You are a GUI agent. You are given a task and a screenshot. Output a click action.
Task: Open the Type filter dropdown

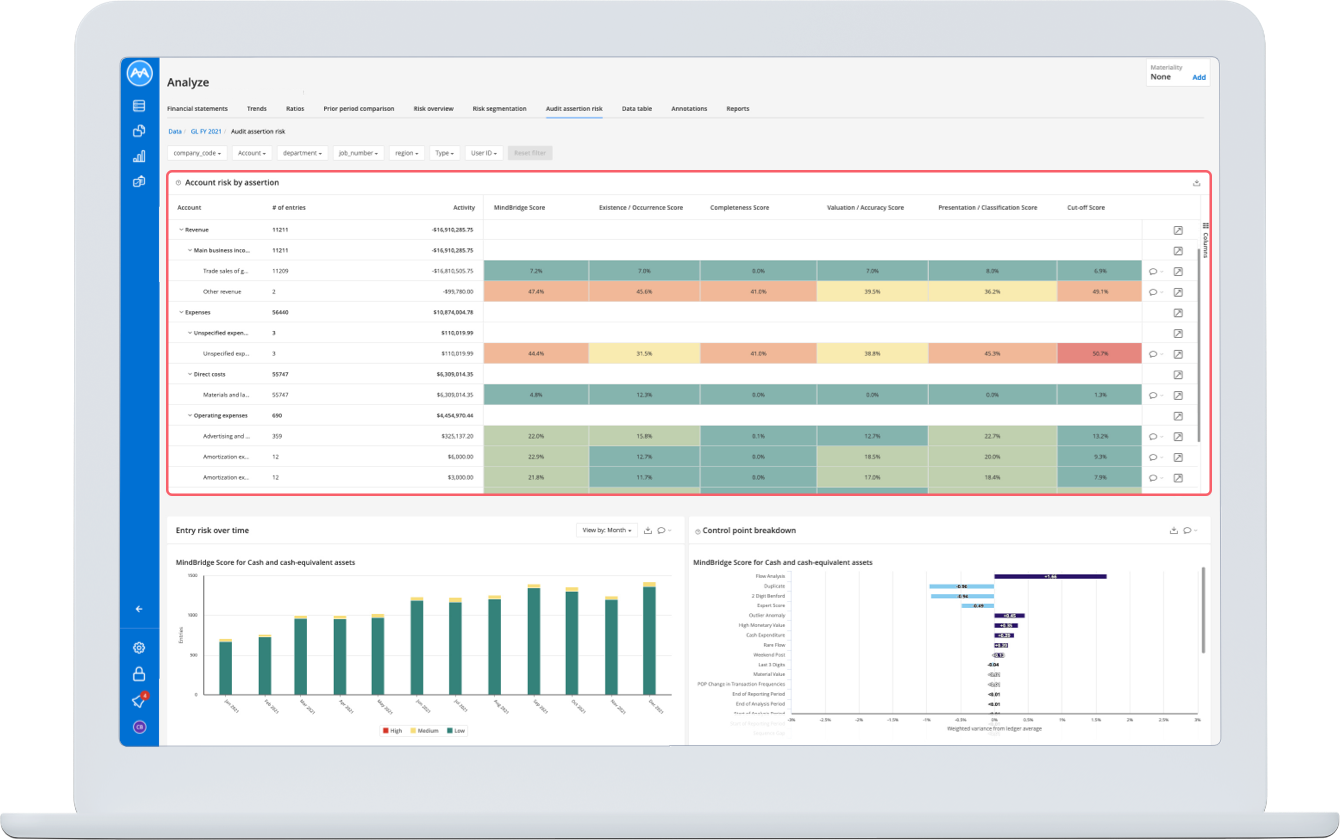click(445, 153)
